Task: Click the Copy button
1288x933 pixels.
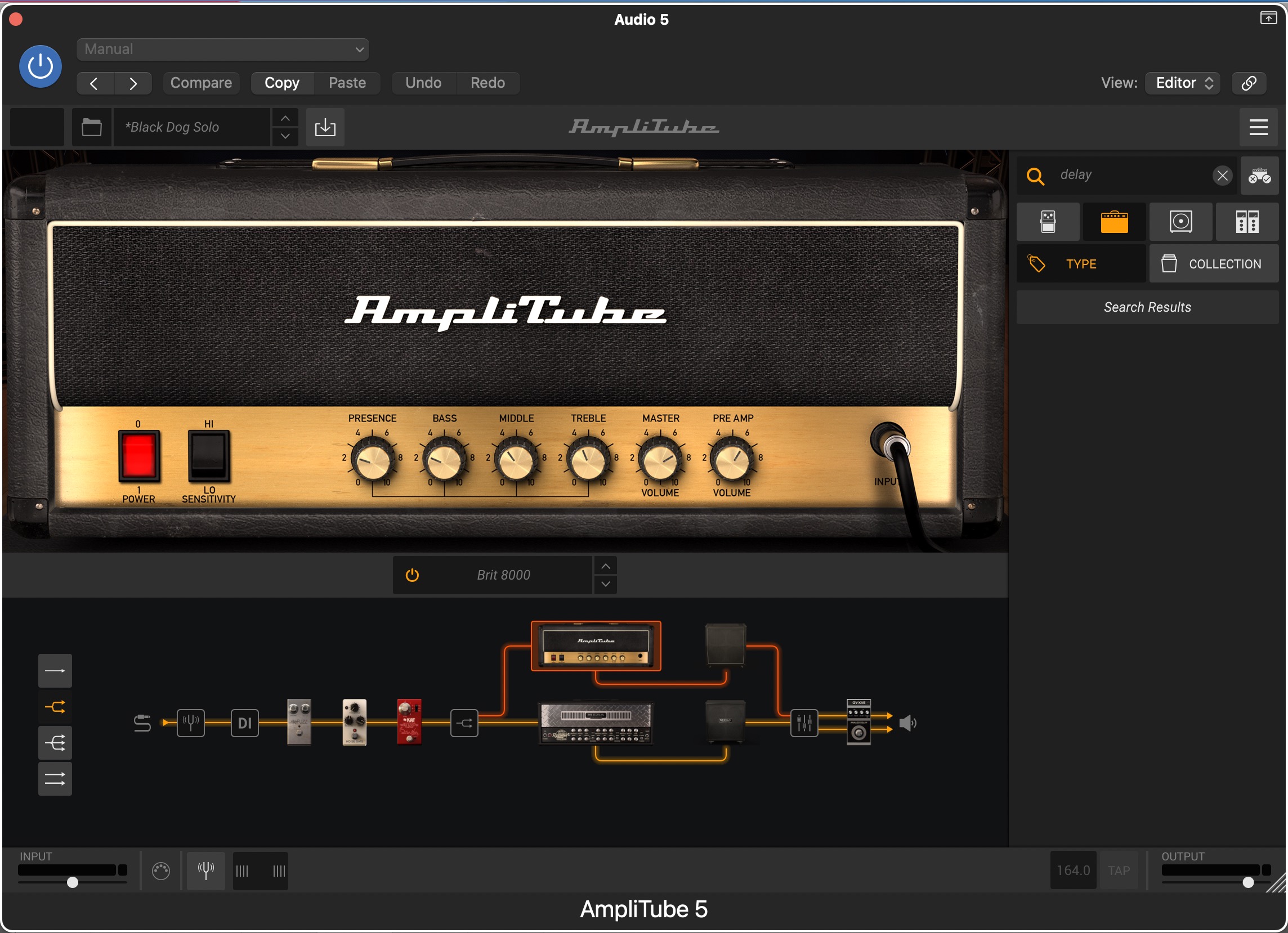Action: click(282, 83)
